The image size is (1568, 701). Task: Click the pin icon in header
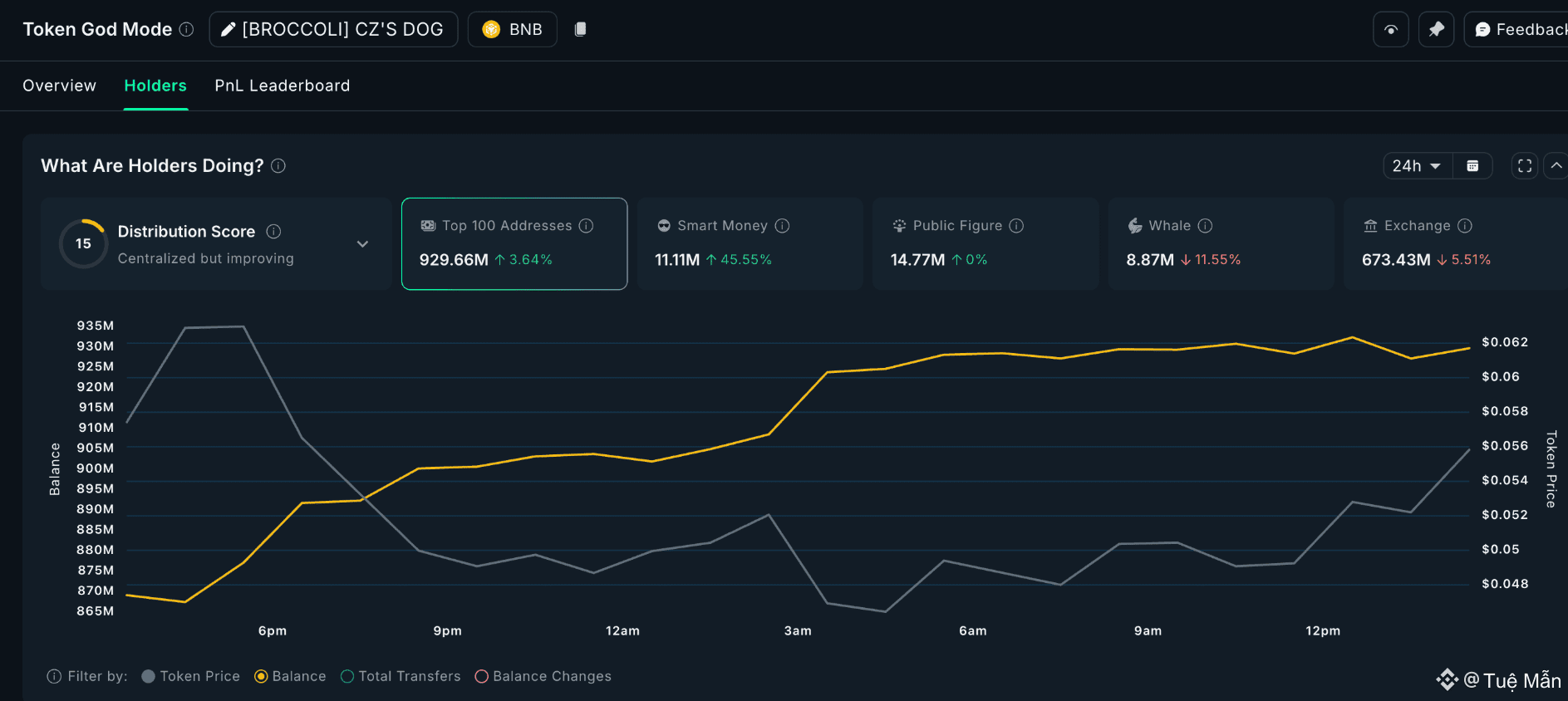coord(1436,30)
